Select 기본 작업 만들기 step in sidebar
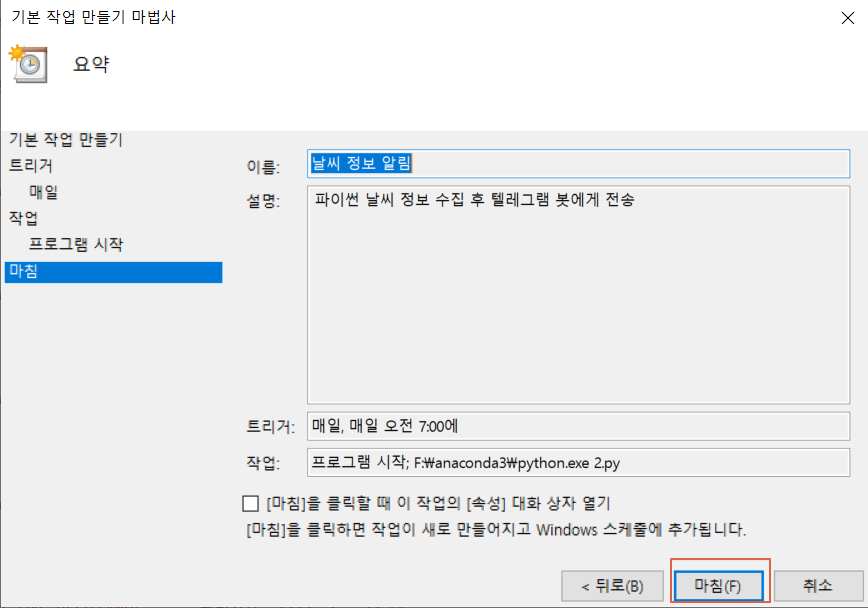Viewport: 868px width, 608px height. click(66, 140)
